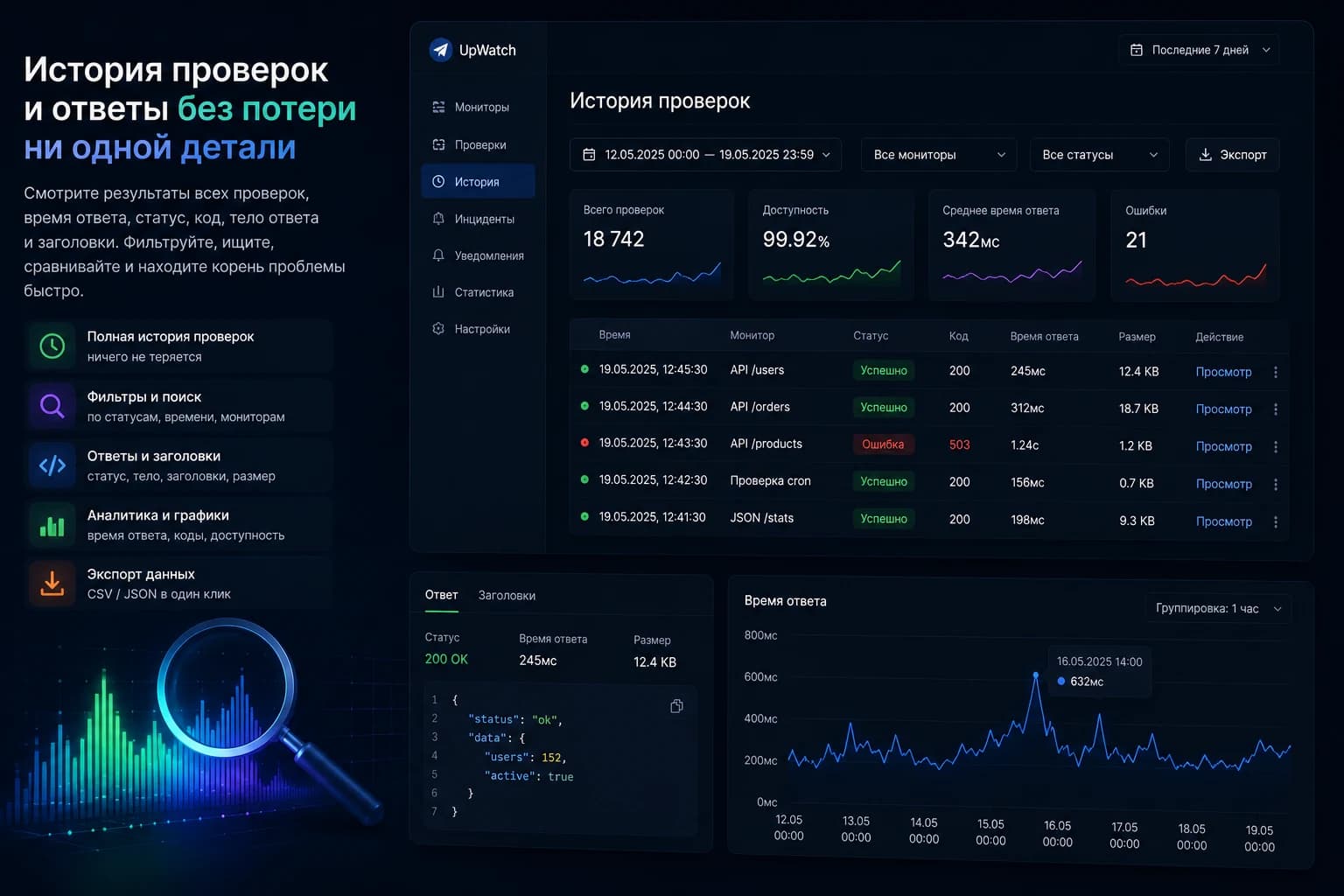Click the Уведомления bell icon
1344x896 pixels.
[438, 255]
